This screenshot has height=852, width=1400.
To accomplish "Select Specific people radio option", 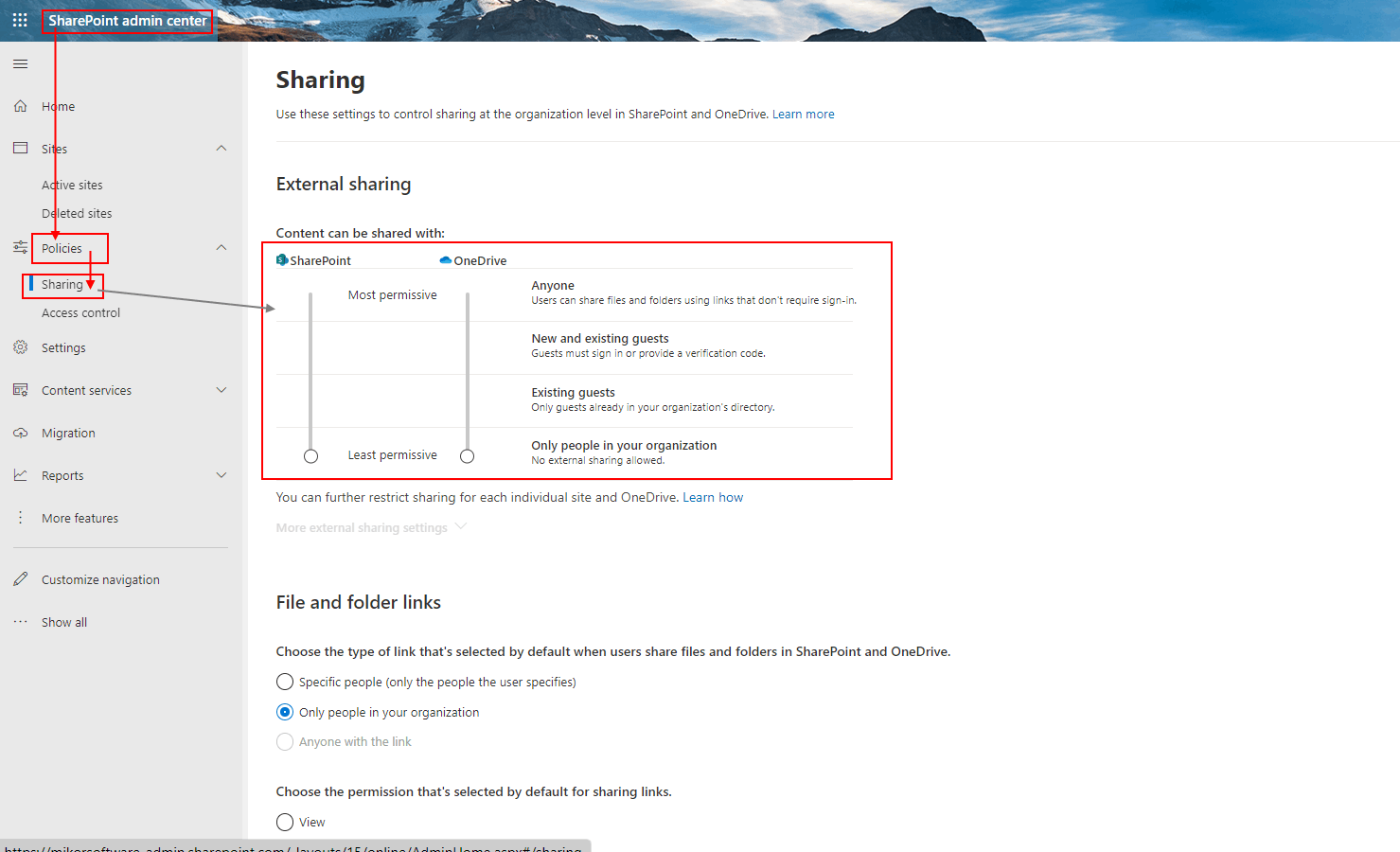I will pyautogui.click(x=285, y=682).
